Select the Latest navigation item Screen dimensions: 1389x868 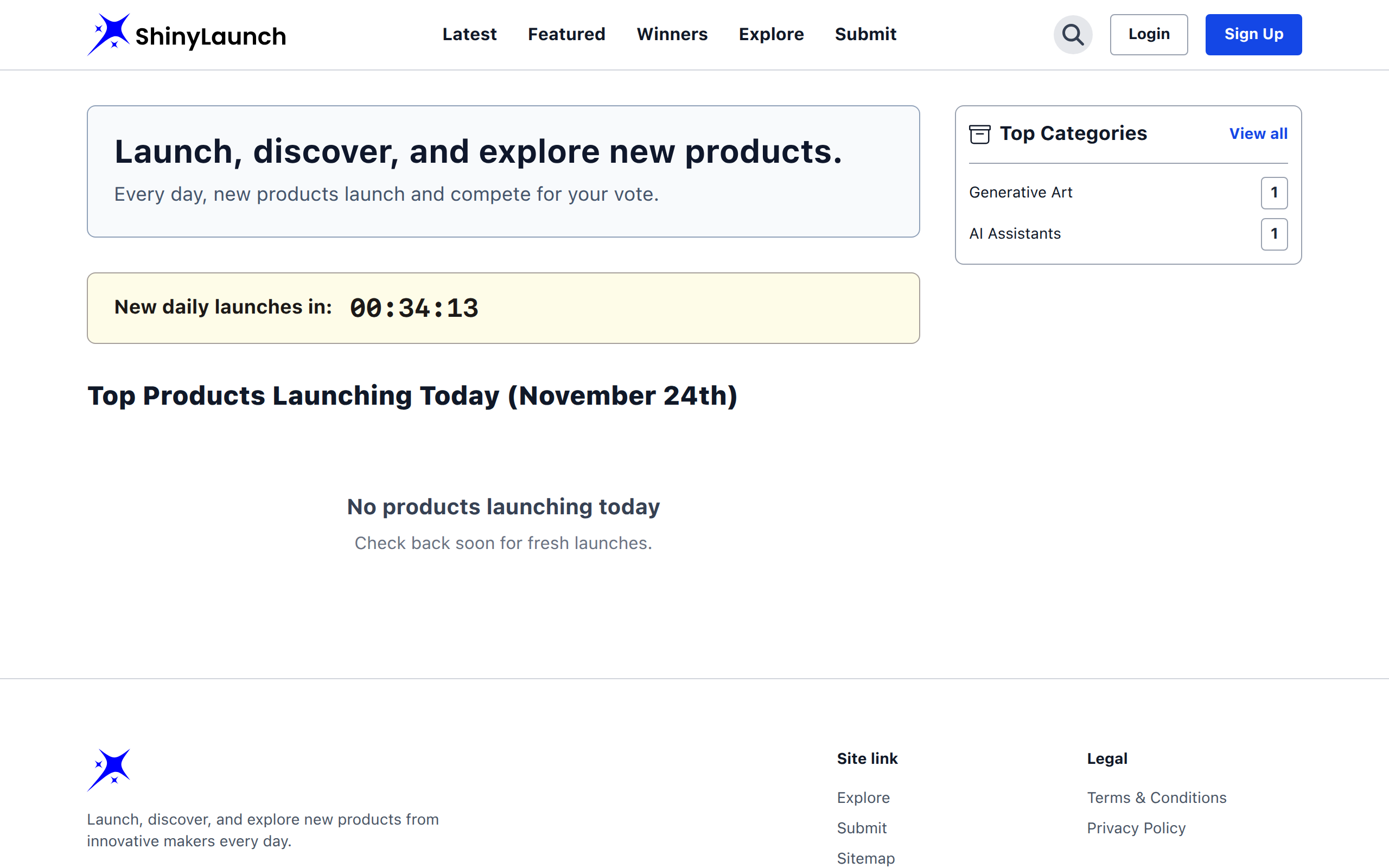pyautogui.click(x=469, y=34)
